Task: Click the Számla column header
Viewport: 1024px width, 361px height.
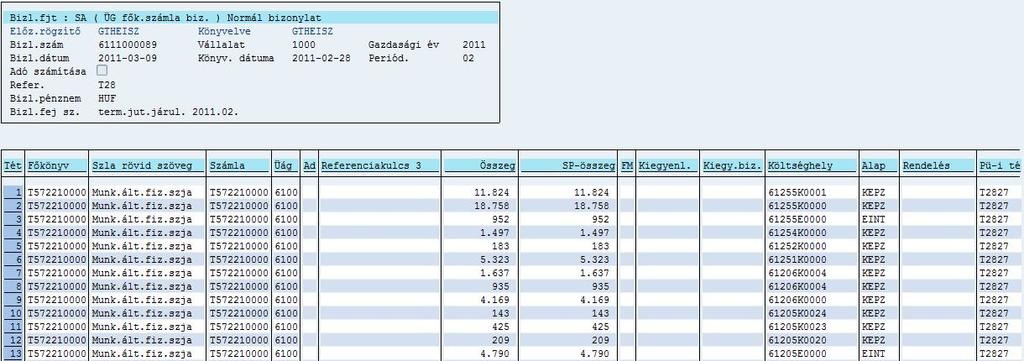Action: tap(239, 166)
